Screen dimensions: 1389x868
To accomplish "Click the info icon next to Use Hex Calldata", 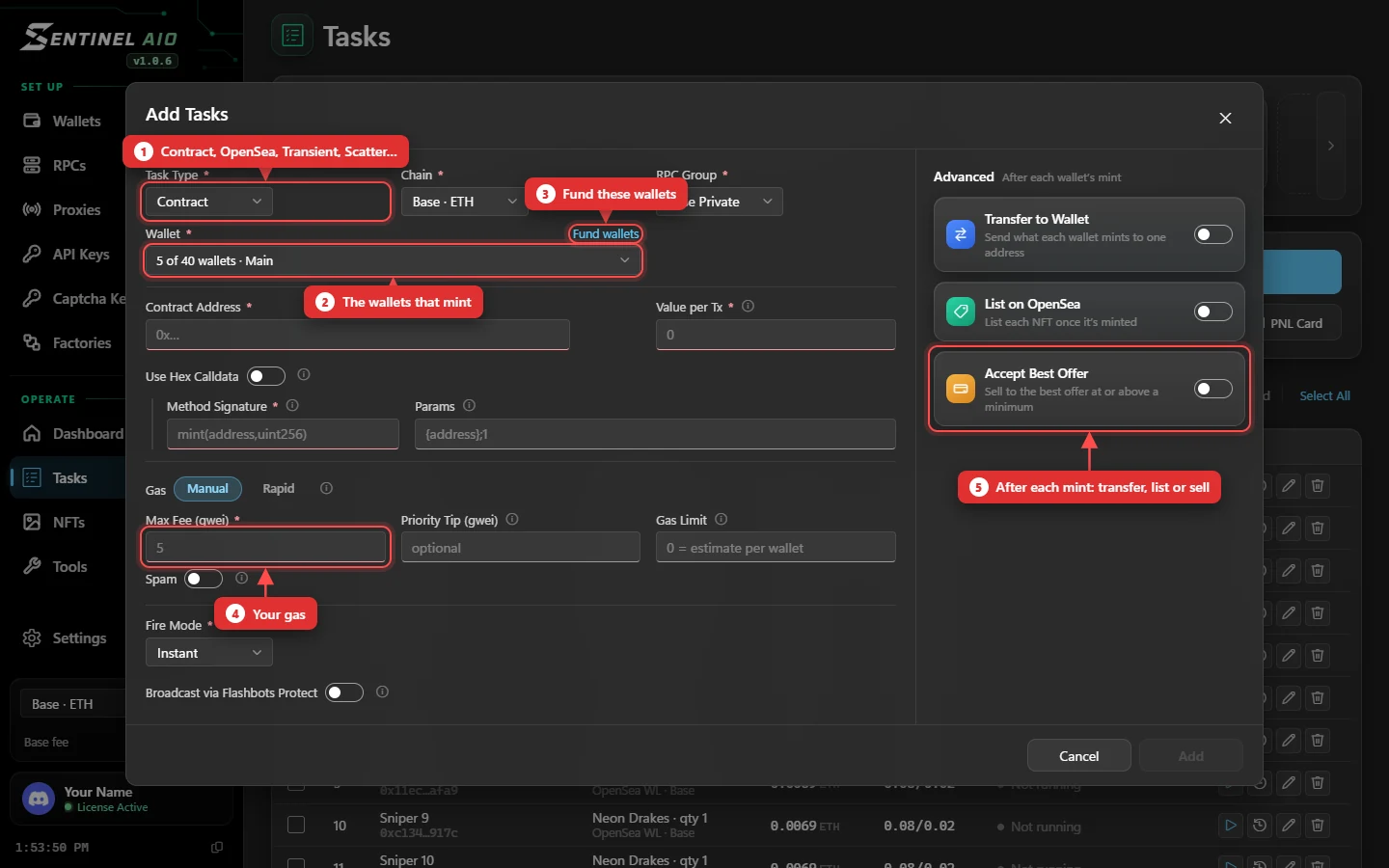I will click(304, 374).
